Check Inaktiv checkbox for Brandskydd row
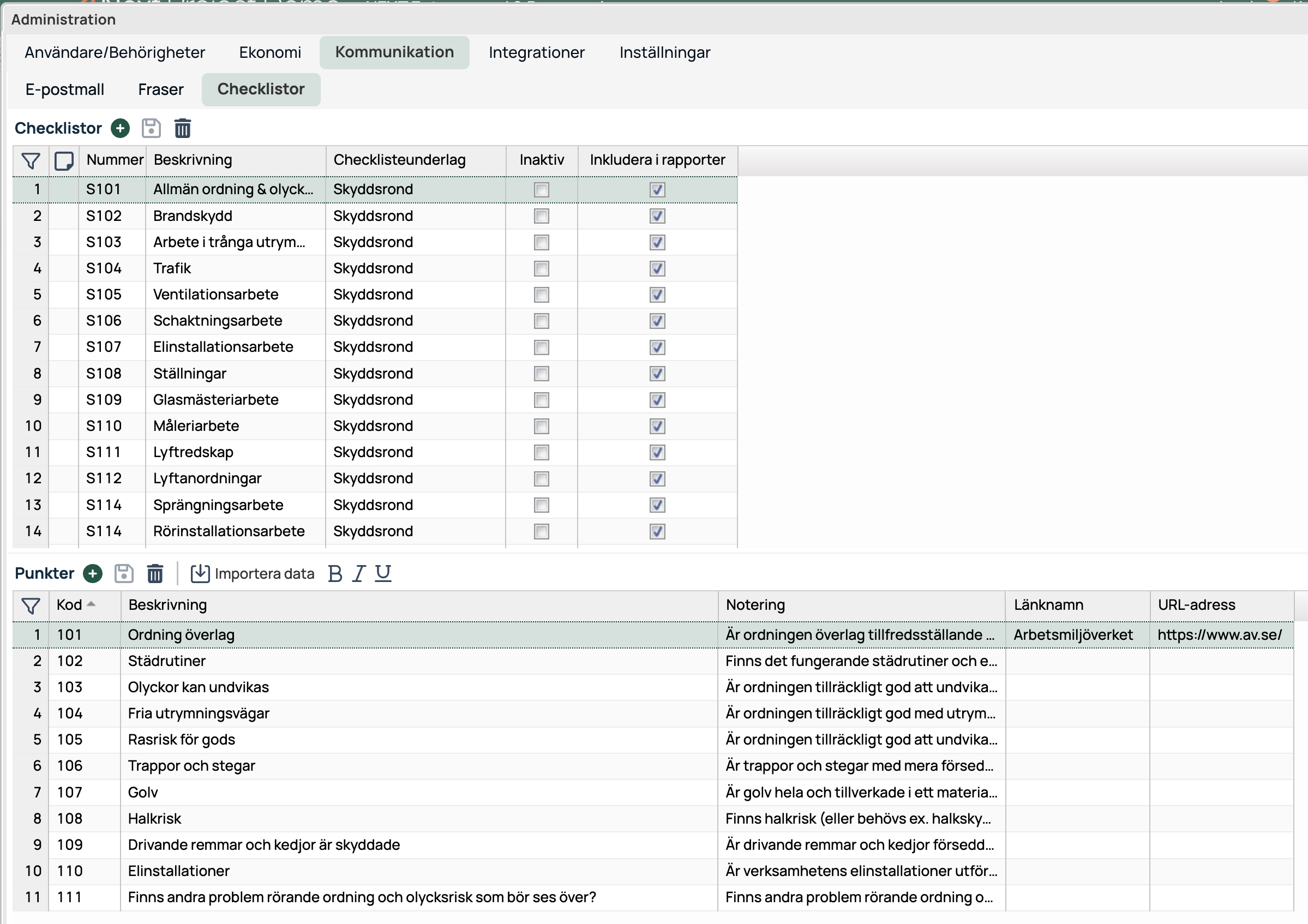Image resolution: width=1308 pixels, height=924 pixels. 541,216
